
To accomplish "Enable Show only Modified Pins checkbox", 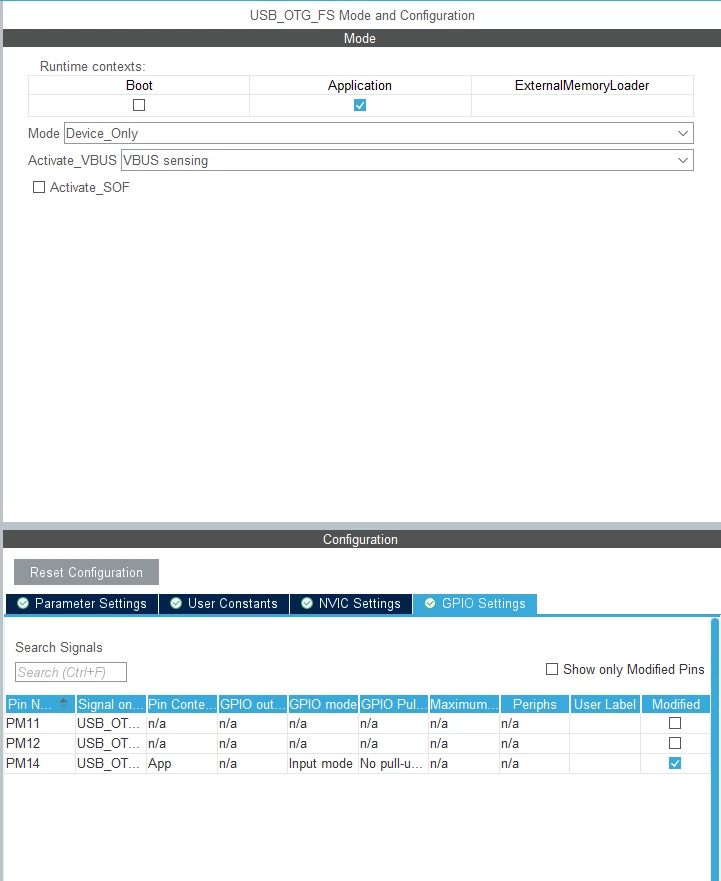I will tap(552, 669).
